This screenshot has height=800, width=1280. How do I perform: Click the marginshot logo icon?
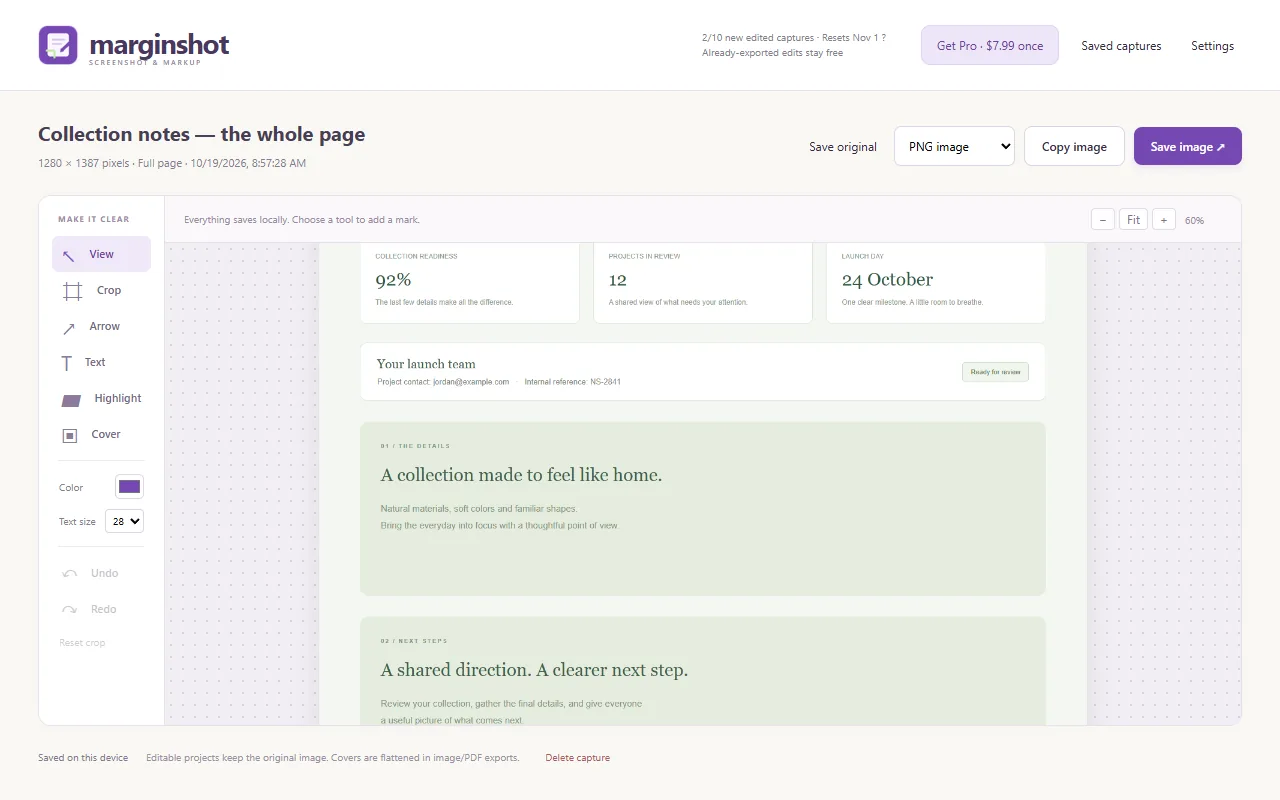tap(58, 45)
